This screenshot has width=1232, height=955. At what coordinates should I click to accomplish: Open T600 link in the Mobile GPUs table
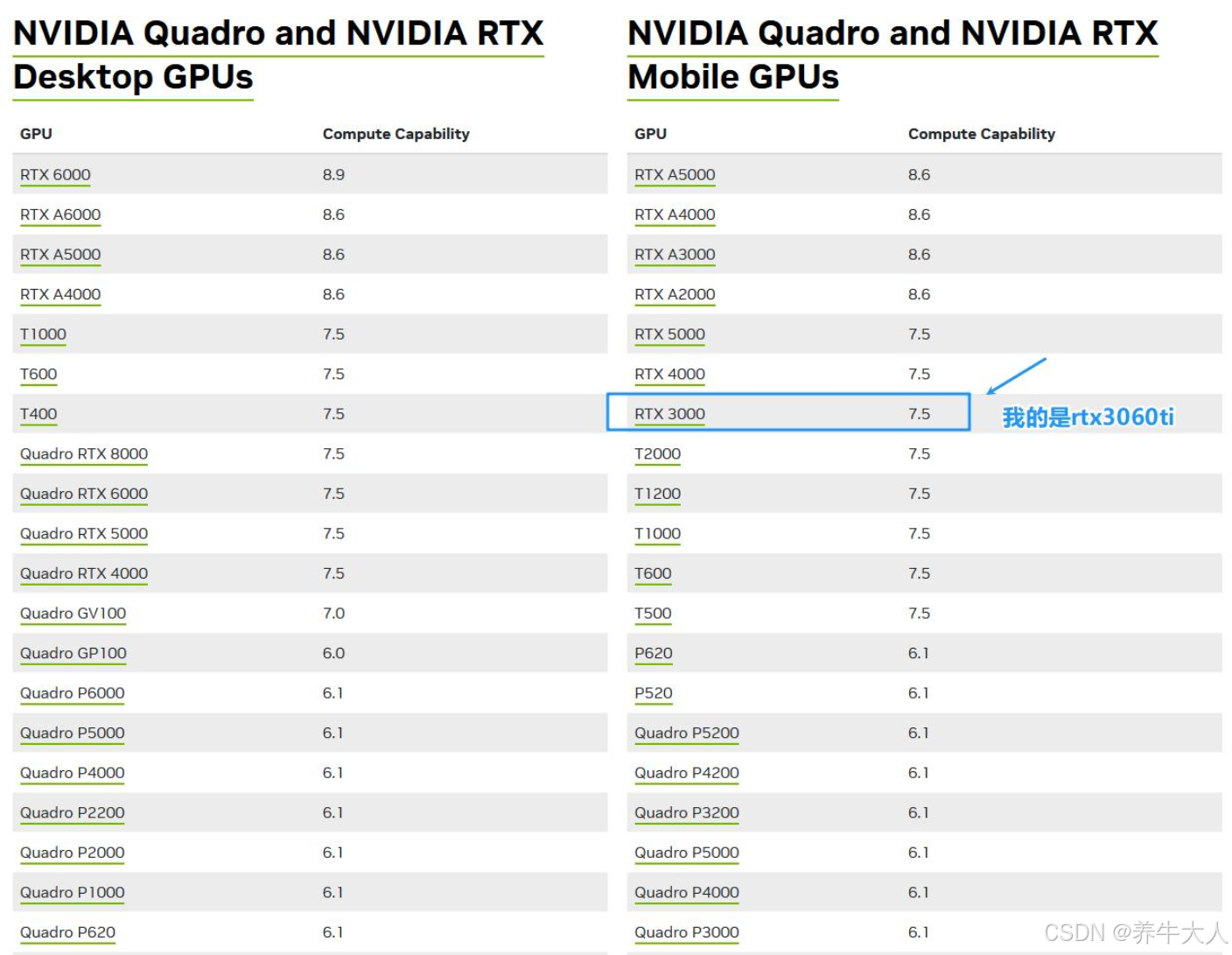point(653,572)
